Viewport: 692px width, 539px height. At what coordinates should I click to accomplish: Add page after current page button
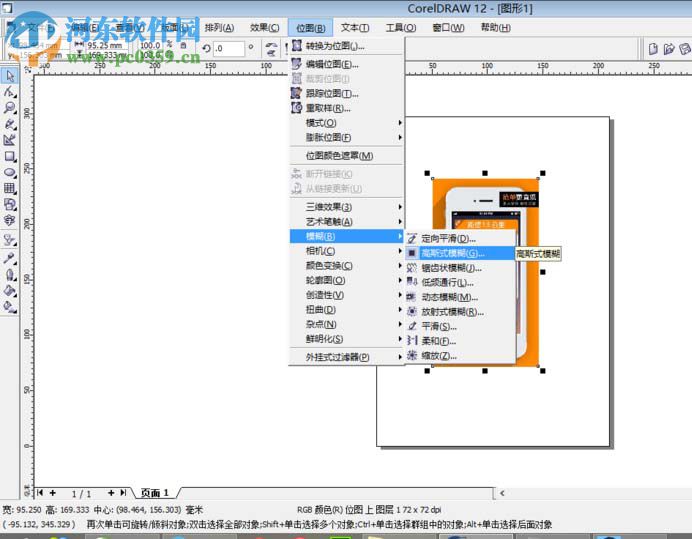pyautogui.click(x=111, y=492)
